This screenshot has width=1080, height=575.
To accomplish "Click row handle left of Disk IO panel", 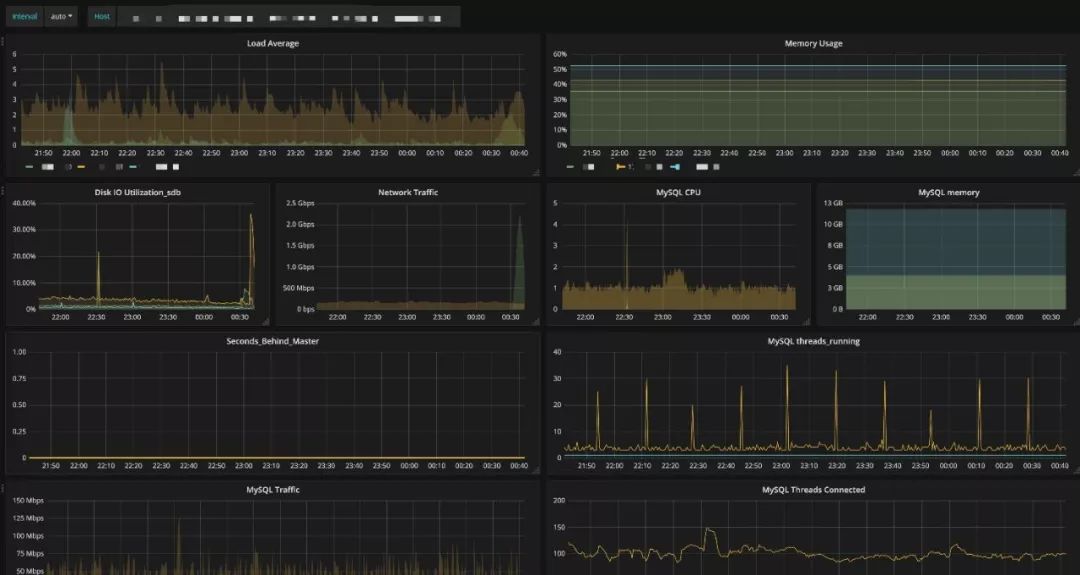I will [x=3, y=190].
